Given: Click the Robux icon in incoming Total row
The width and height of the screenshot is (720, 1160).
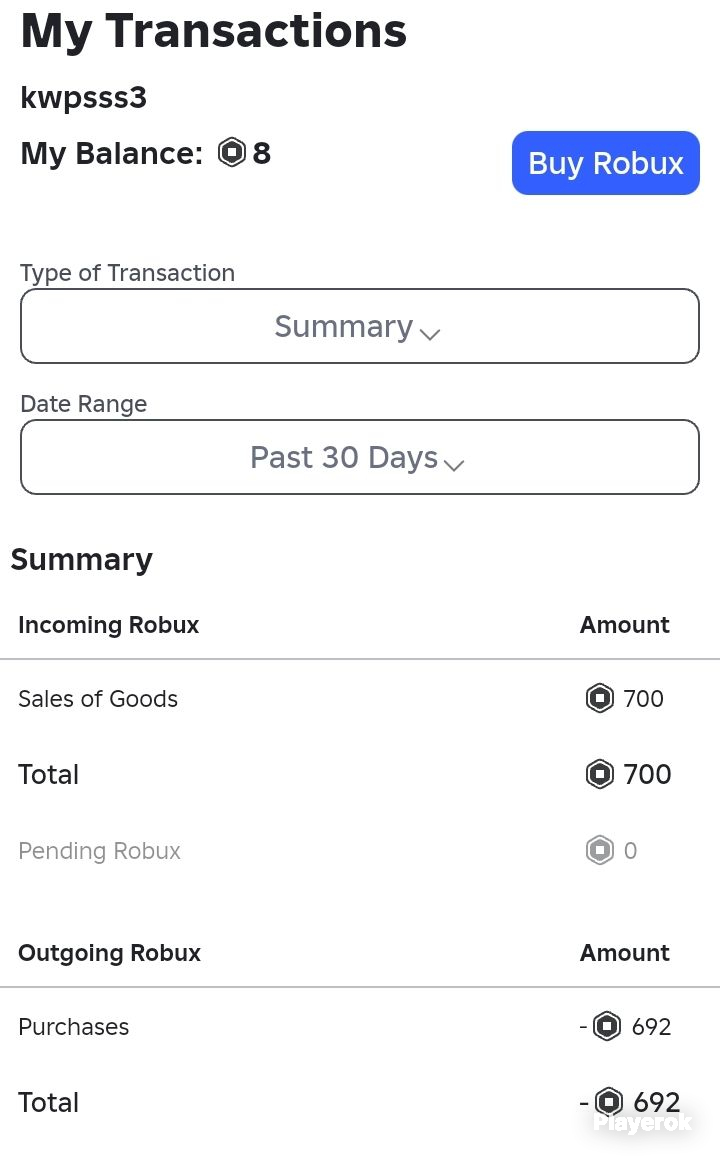Looking at the screenshot, I should click(x=599, y=775).
